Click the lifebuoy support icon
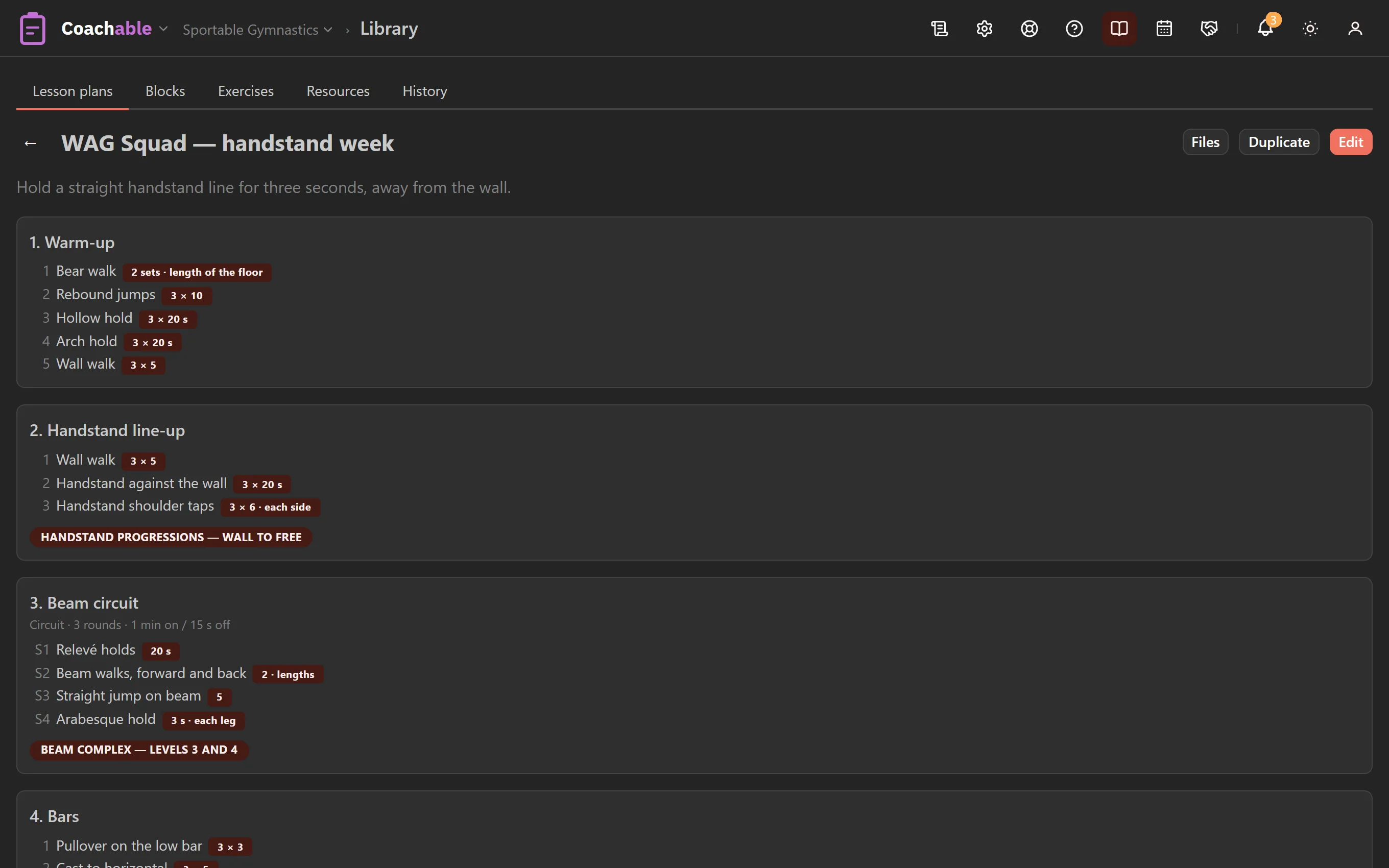1389x868 pixels. point(1029,28)
